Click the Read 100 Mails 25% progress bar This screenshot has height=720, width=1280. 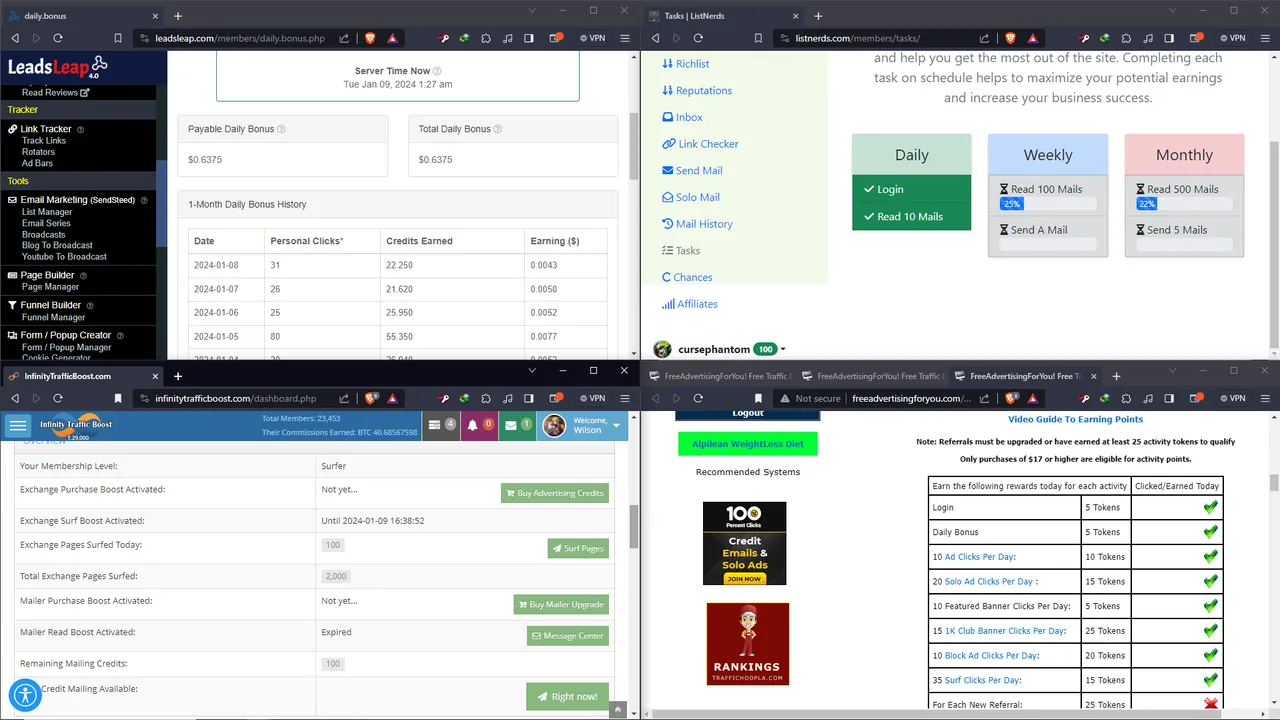(1048, 204)
